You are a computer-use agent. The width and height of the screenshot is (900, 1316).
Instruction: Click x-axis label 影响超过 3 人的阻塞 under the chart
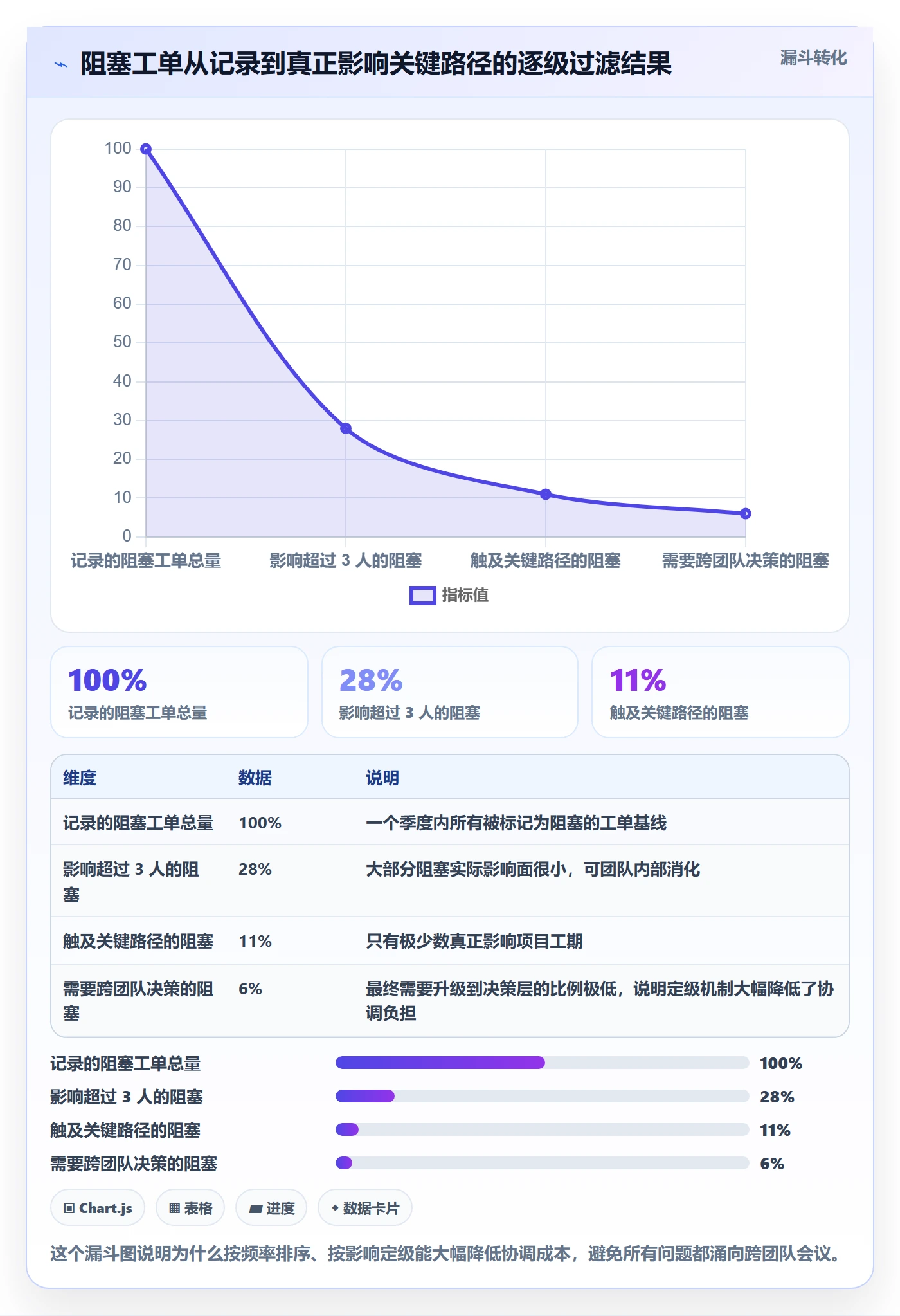346,560
